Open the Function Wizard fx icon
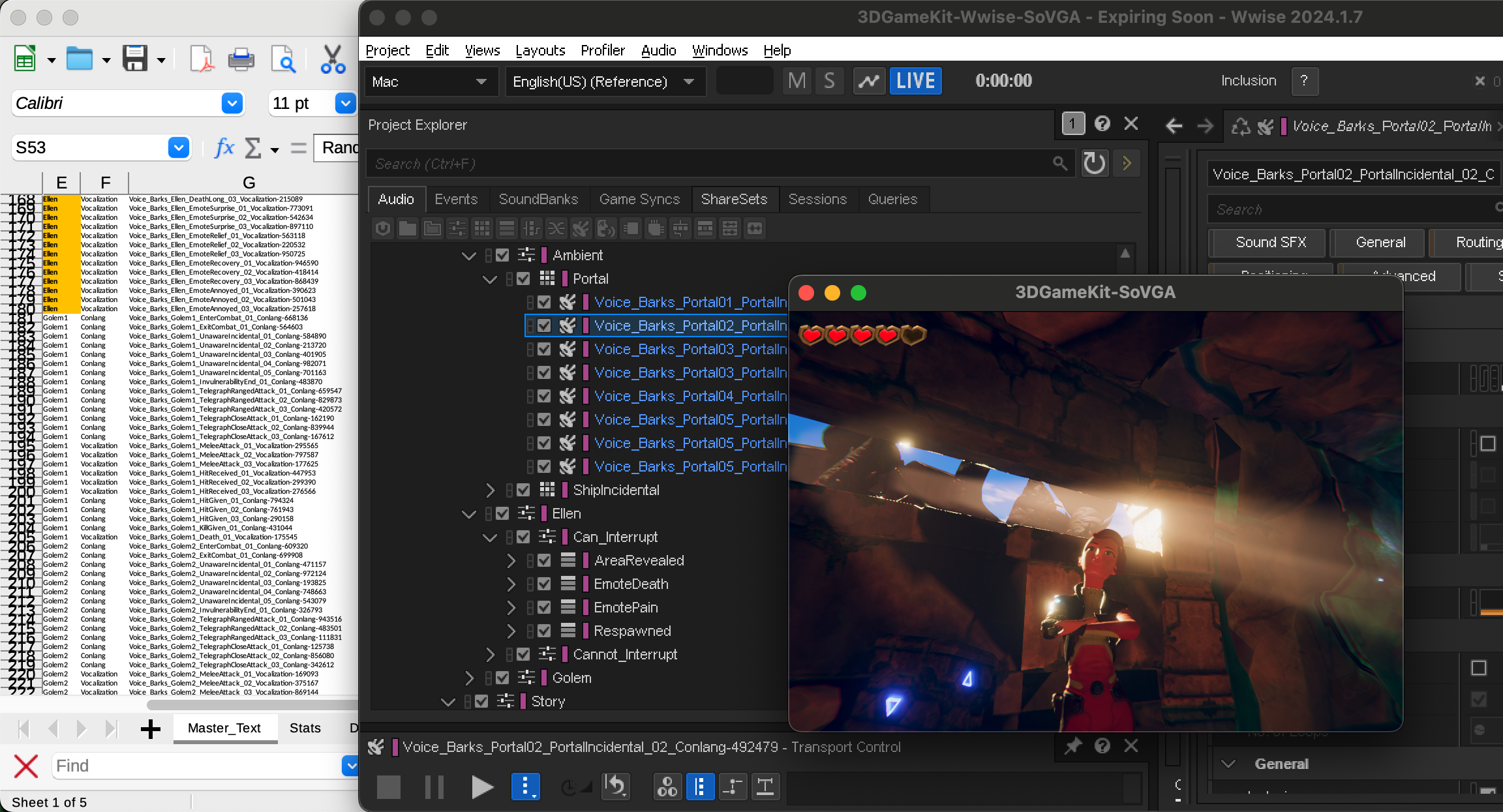This screenshot has height=812, width=1503. pyautogui.click(x=224, y=148)
